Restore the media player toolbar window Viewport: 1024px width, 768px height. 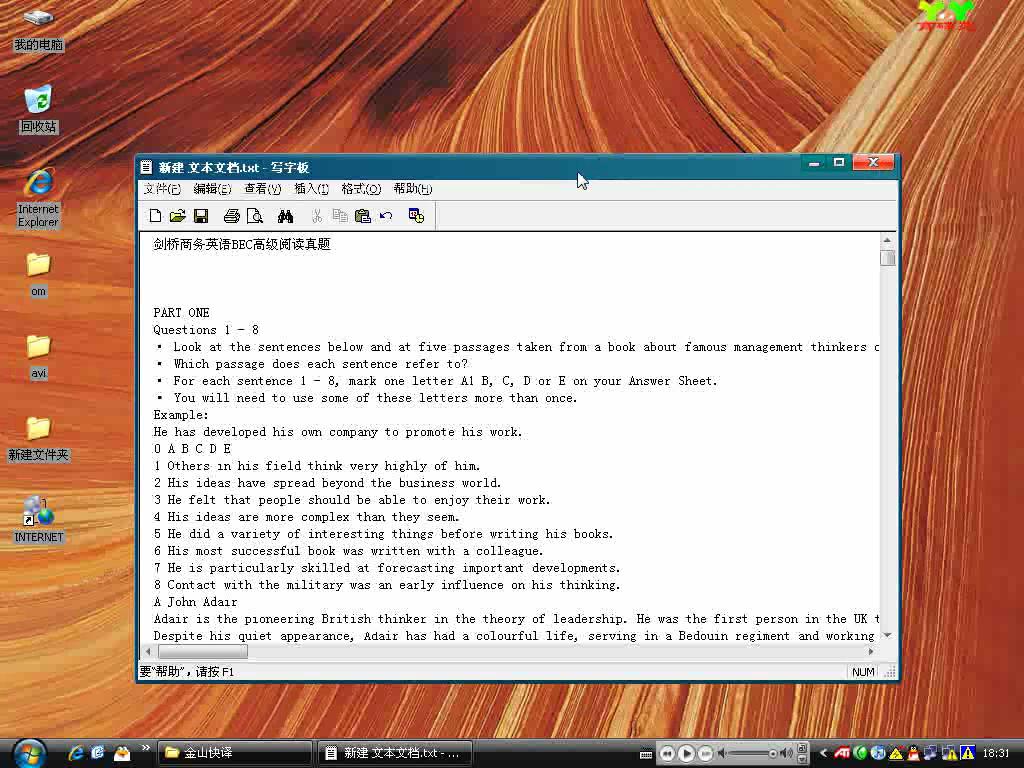[803, 748]
